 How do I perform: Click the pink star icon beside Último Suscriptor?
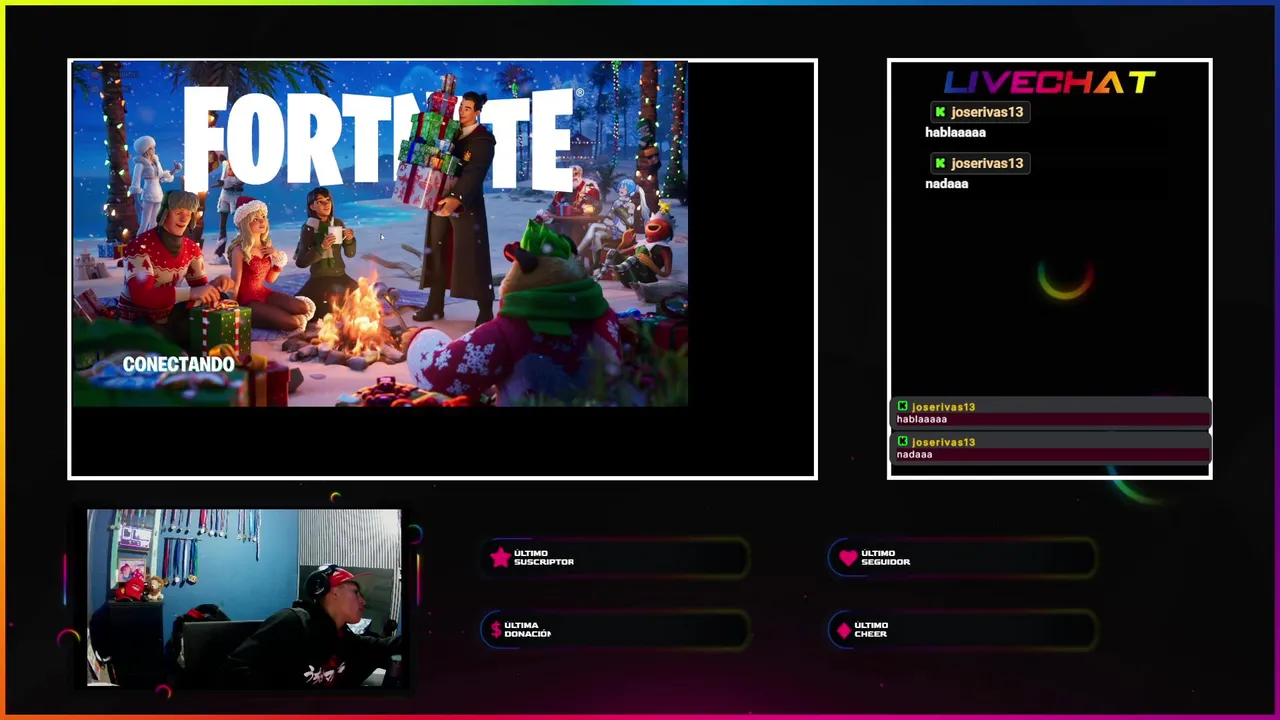click(x=501, y=558)
